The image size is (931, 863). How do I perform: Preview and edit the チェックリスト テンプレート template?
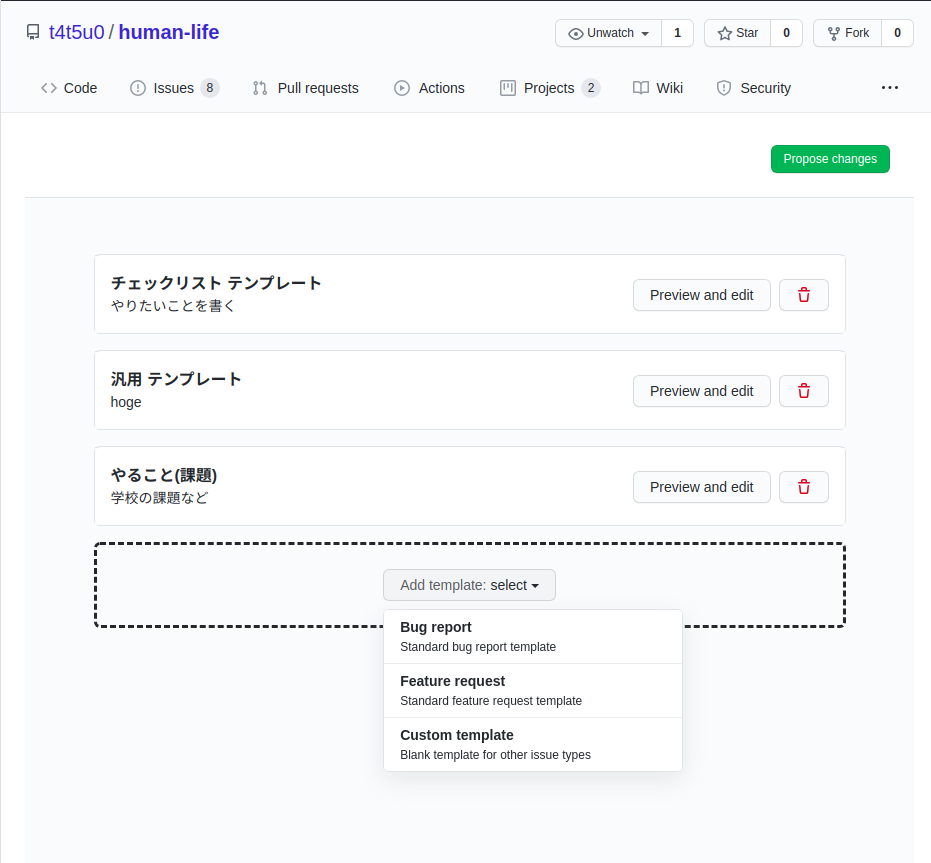pyautogui.click(x=701, y=295)
